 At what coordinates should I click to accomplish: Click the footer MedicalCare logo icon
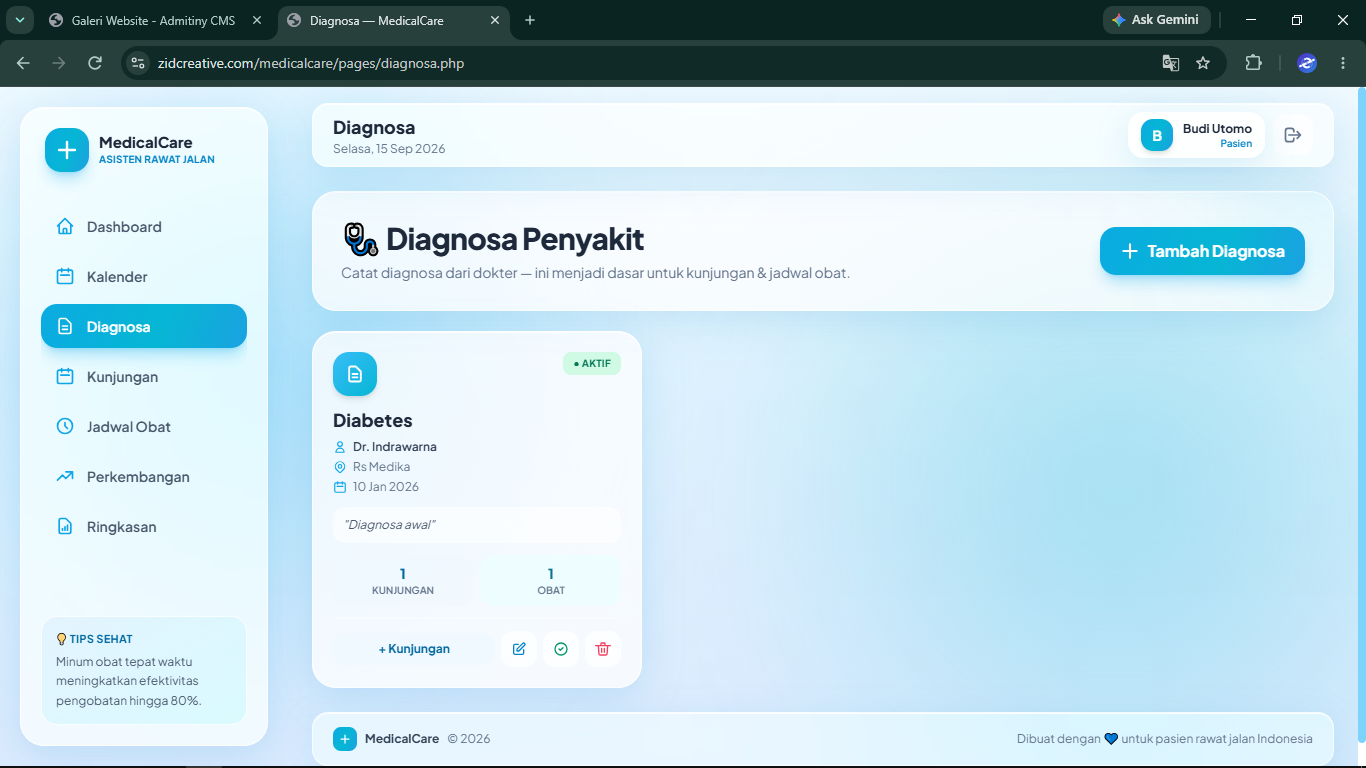pyautogui.click(x=345, y=739)
